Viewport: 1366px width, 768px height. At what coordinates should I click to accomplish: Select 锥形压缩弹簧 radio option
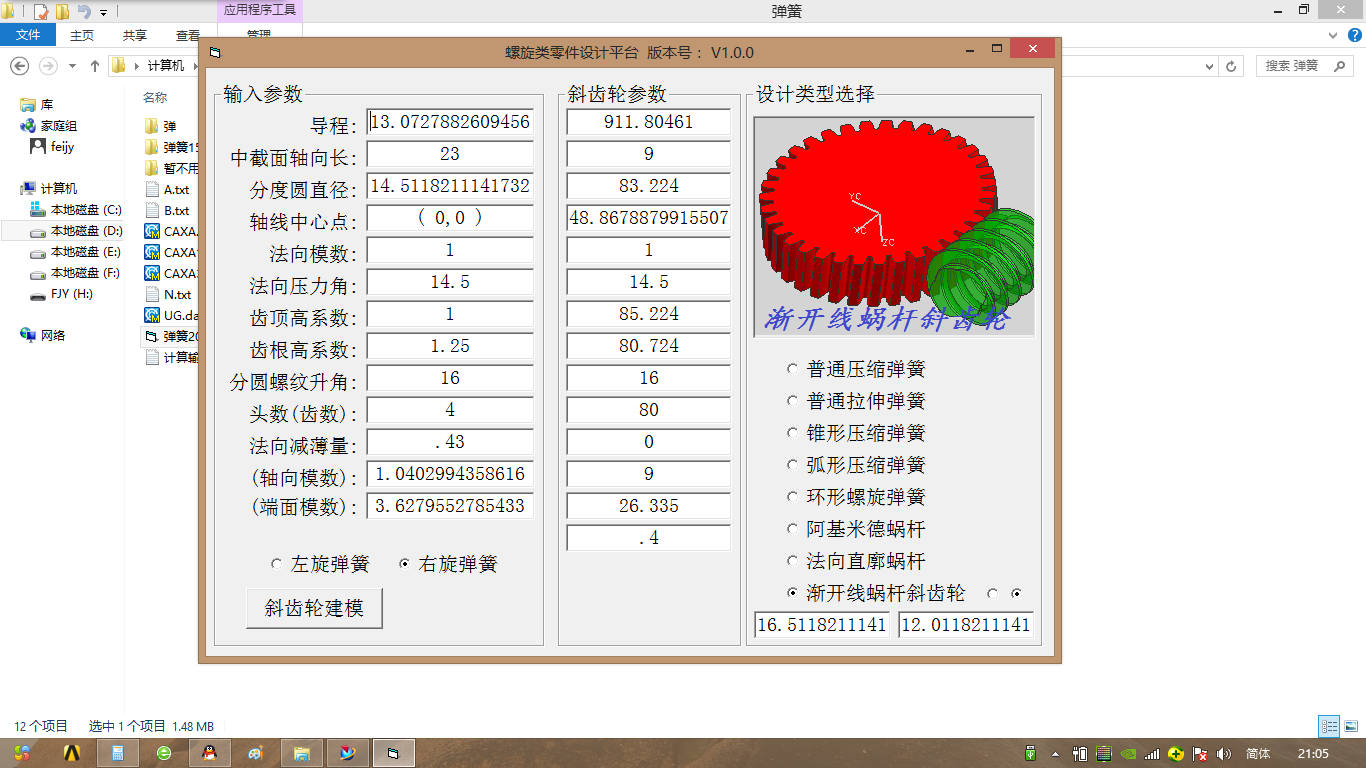pos(857,433)
